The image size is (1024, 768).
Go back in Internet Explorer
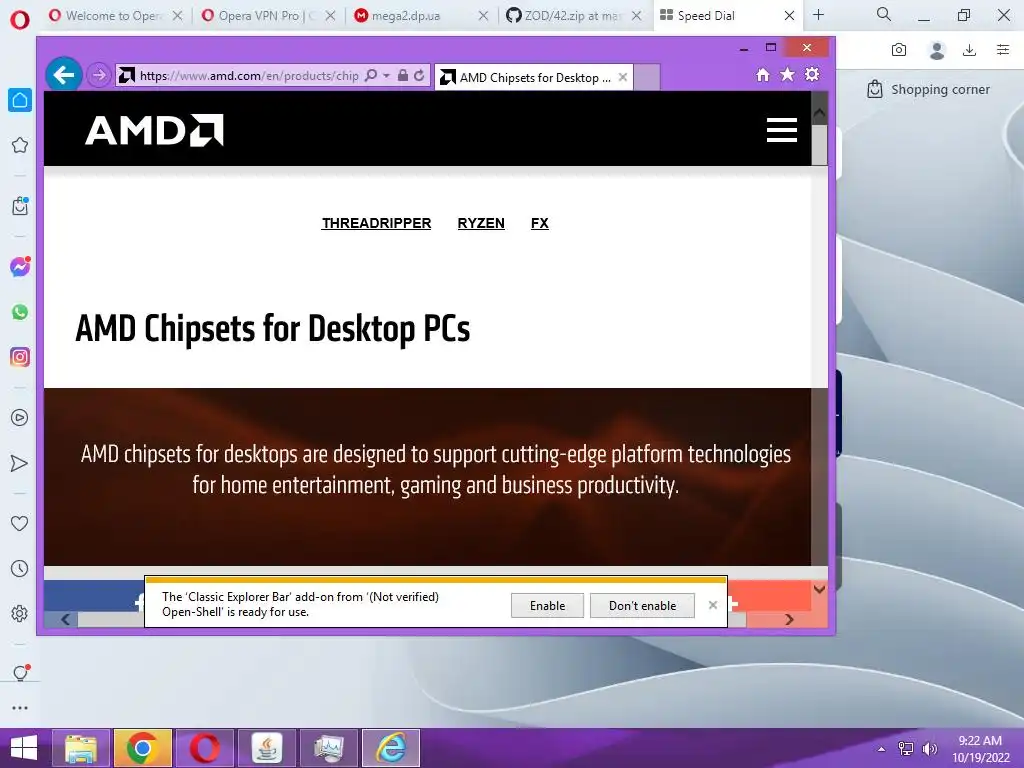tap(63, 75)
